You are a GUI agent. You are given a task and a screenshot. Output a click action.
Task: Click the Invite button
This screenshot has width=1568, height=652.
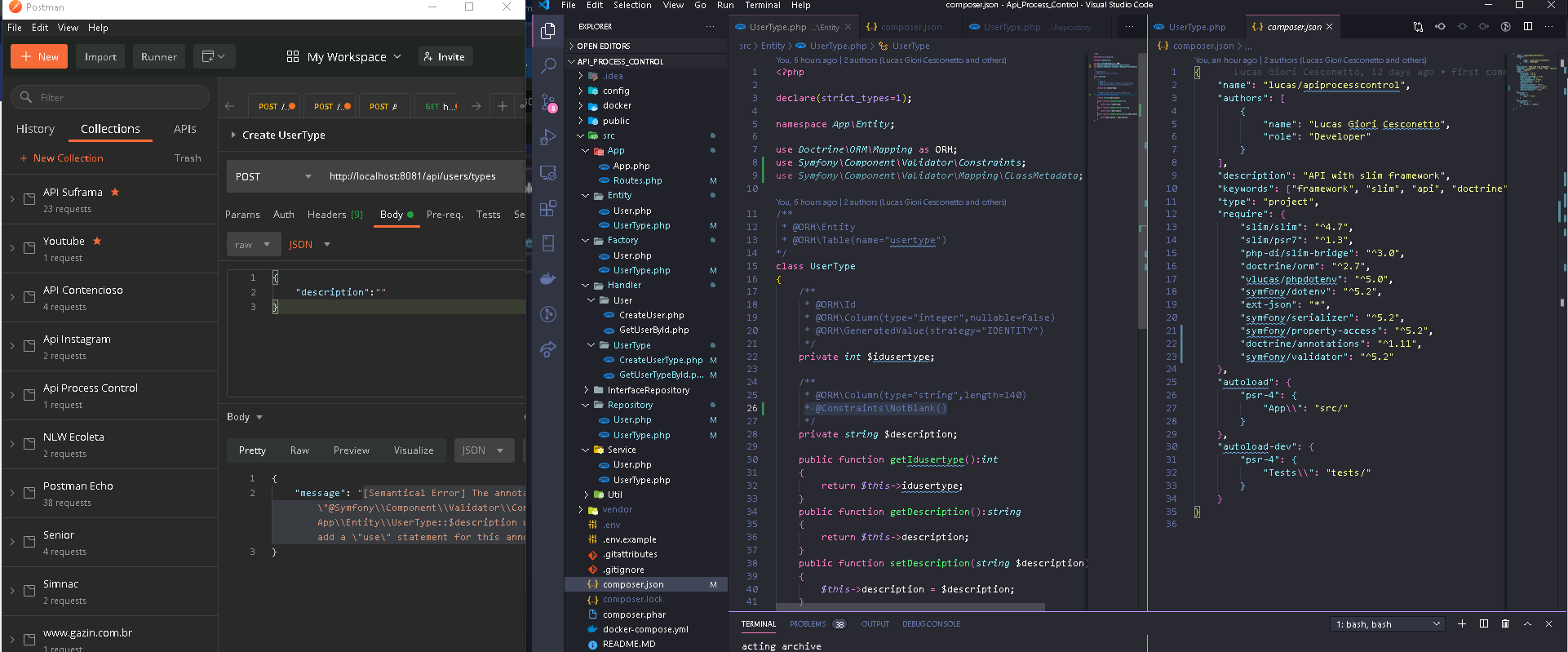445,56
